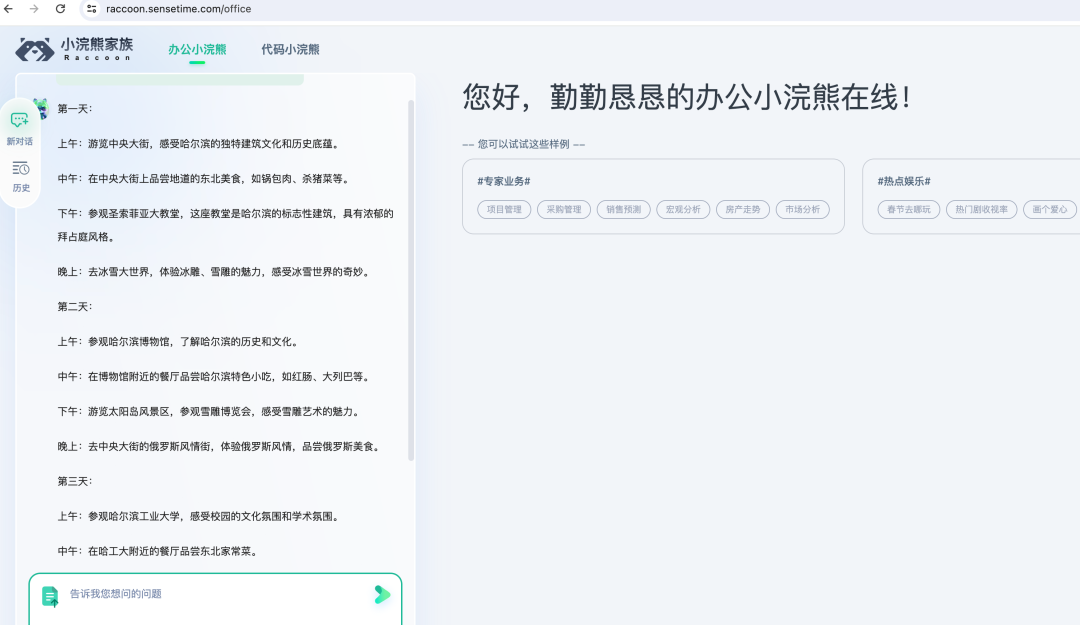Switch to the 代码小浣熊 tab
The image size is (1080, 625).
pos(290,50)
